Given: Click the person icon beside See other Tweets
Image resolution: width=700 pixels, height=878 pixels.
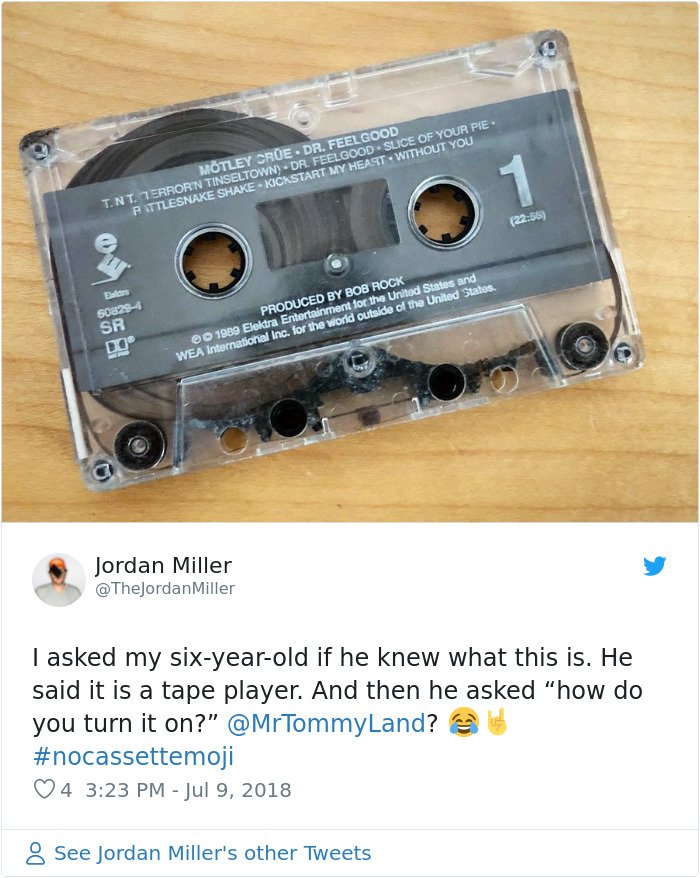Looking at the screenshot, I should coord(36,853).
